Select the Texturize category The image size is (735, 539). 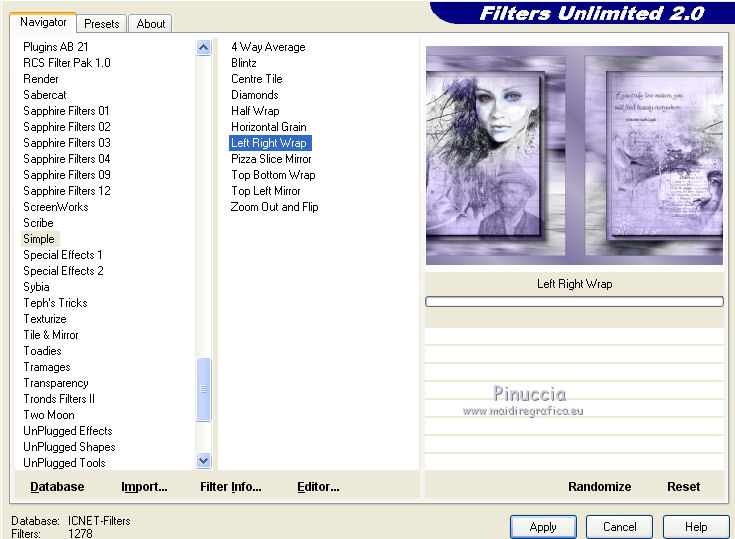pyautogui.click(x=45, y=319)
